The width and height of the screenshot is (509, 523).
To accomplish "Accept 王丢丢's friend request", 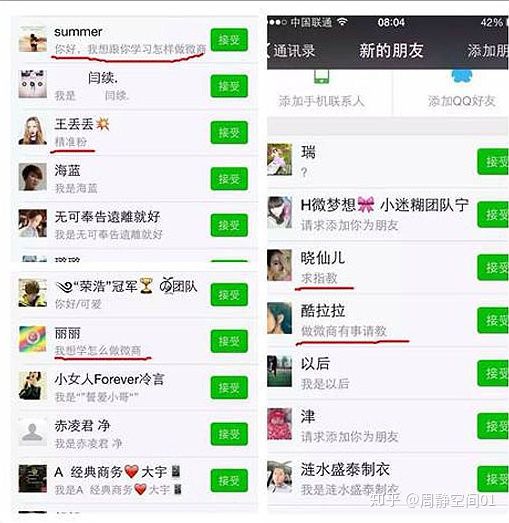I will (229, 133).
